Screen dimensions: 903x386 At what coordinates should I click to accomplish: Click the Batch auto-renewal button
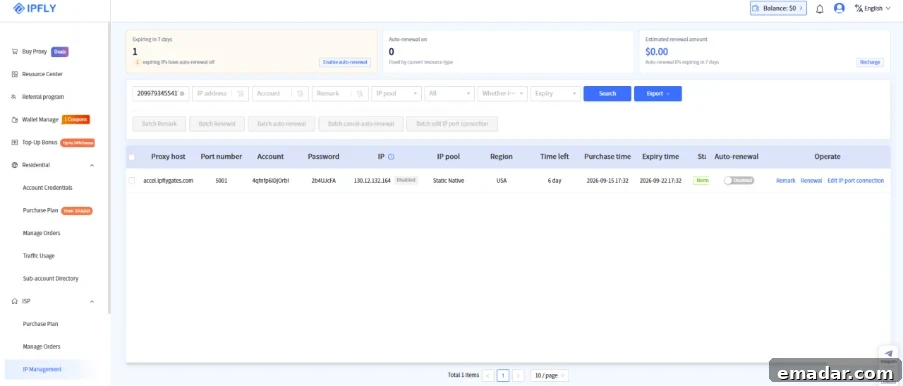(x=282, y=124)
